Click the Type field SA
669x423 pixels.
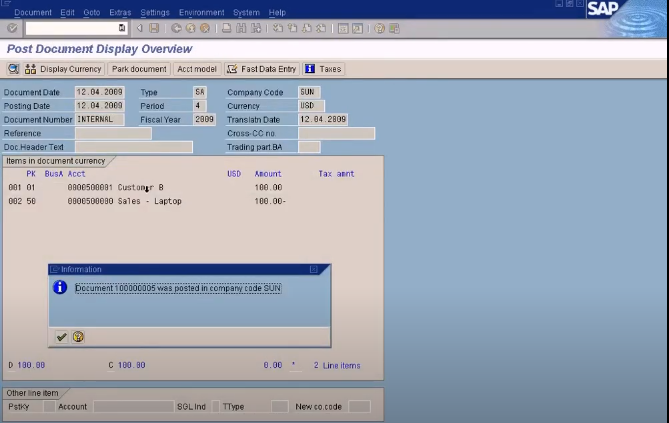pyautogui.click(x=200, y=92)
